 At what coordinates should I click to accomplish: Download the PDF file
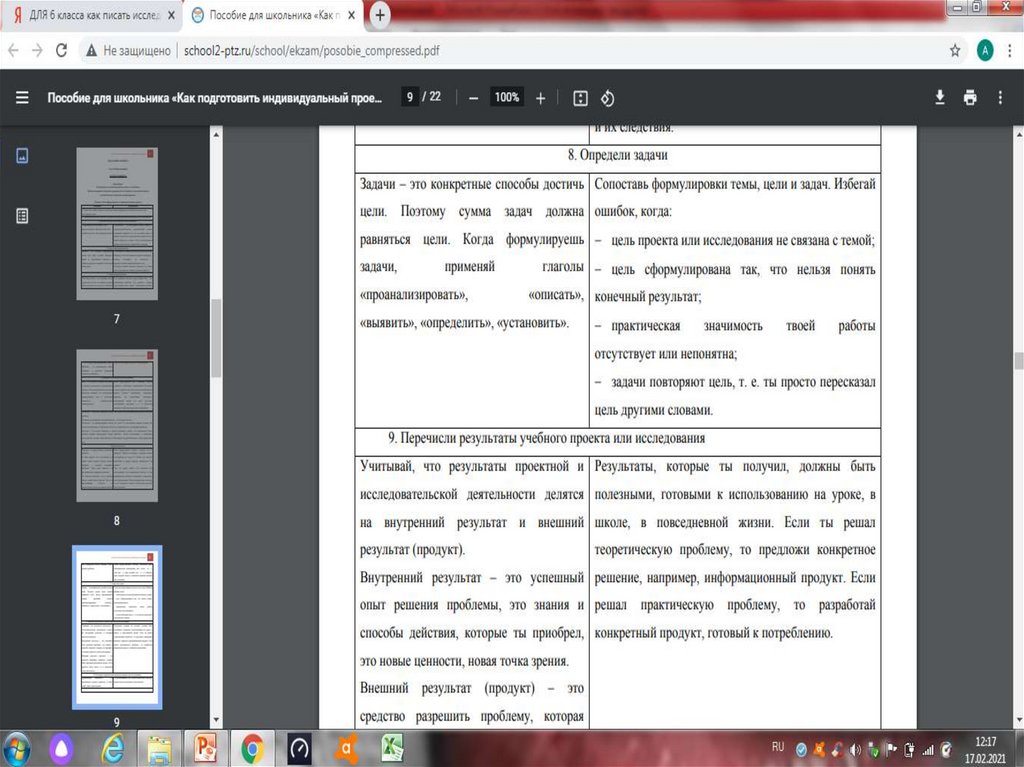940,97
